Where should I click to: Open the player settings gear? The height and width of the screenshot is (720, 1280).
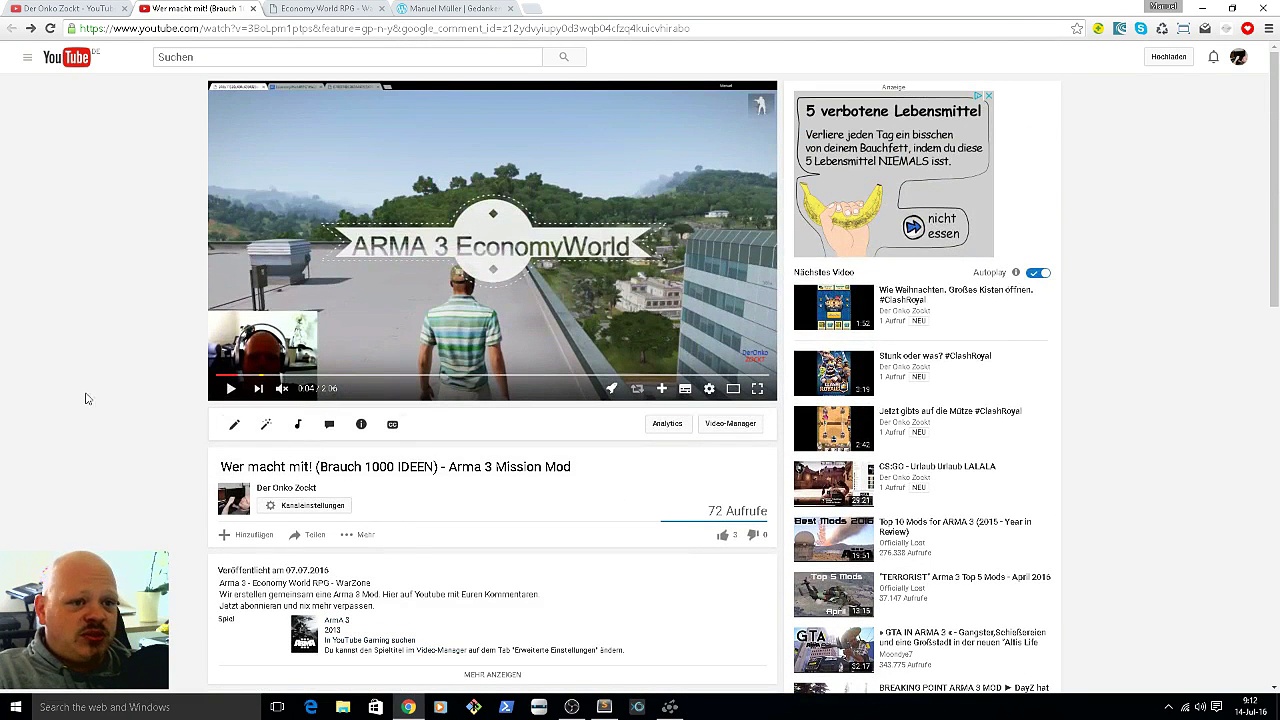tap(709, 389)
